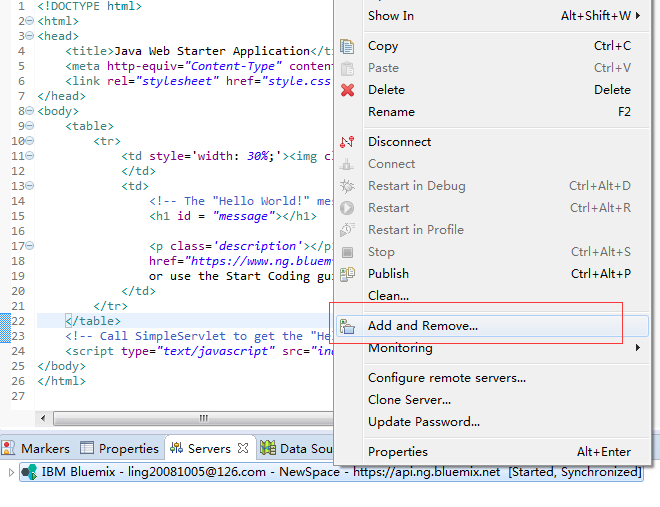Click the Restart play icon
The width and height of the screenshot is (660, 507).
pos(347,208)
